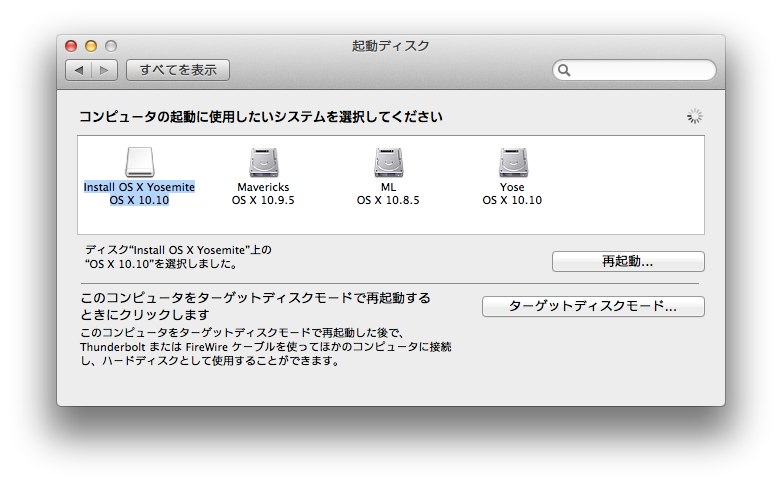The image size is (782, 485).
Task: Click the Mavericks OS X 10.9.5 label
Action: click(x=263, y=194)
